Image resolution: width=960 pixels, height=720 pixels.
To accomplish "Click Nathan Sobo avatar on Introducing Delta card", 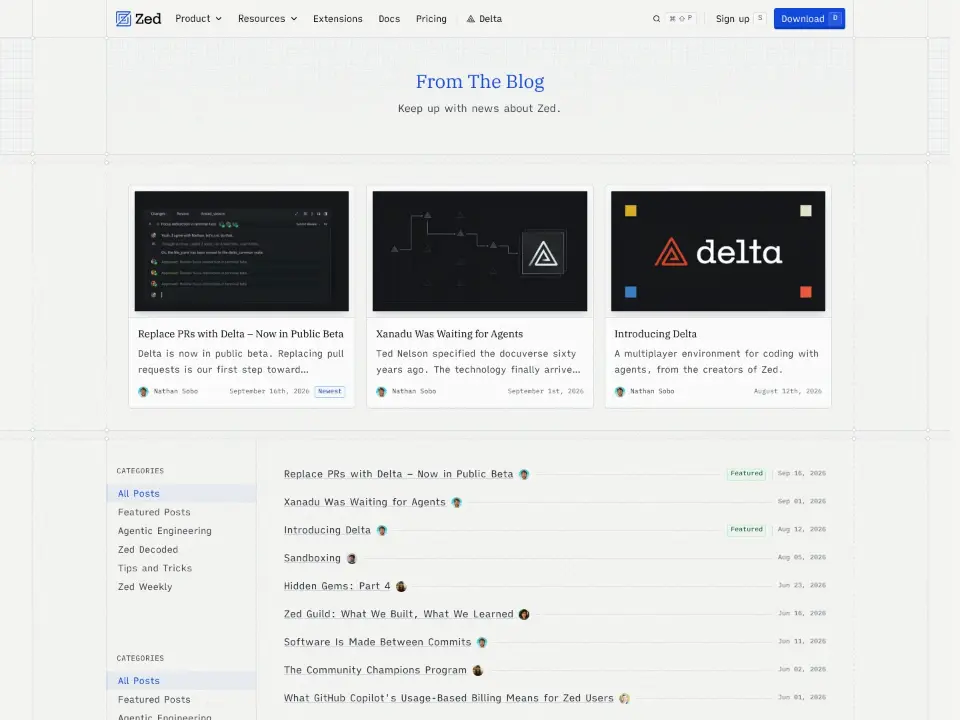I will [620, 392].
